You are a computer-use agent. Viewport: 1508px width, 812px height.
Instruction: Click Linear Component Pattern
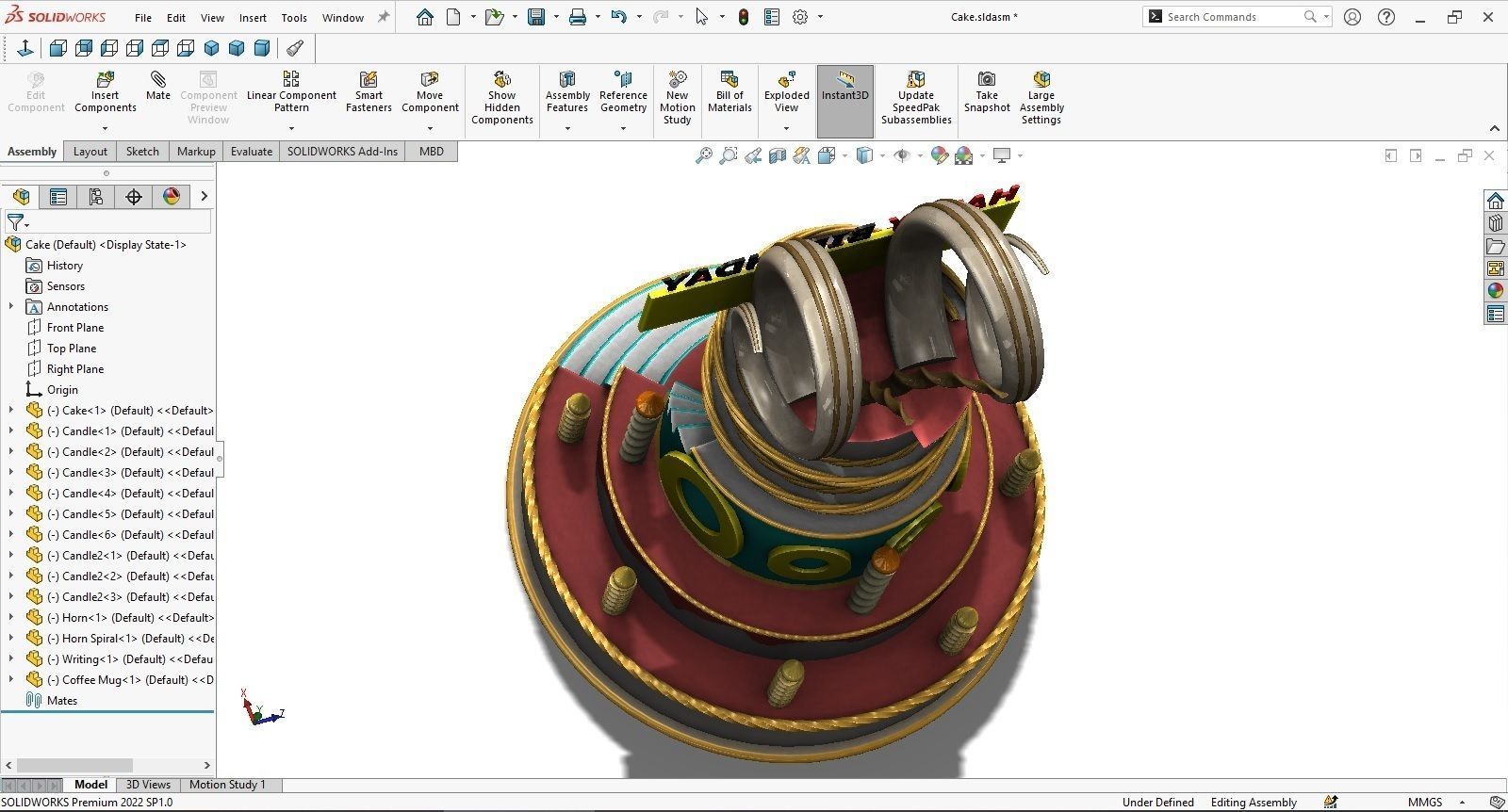pyautogui.click(x=291, y=92)
